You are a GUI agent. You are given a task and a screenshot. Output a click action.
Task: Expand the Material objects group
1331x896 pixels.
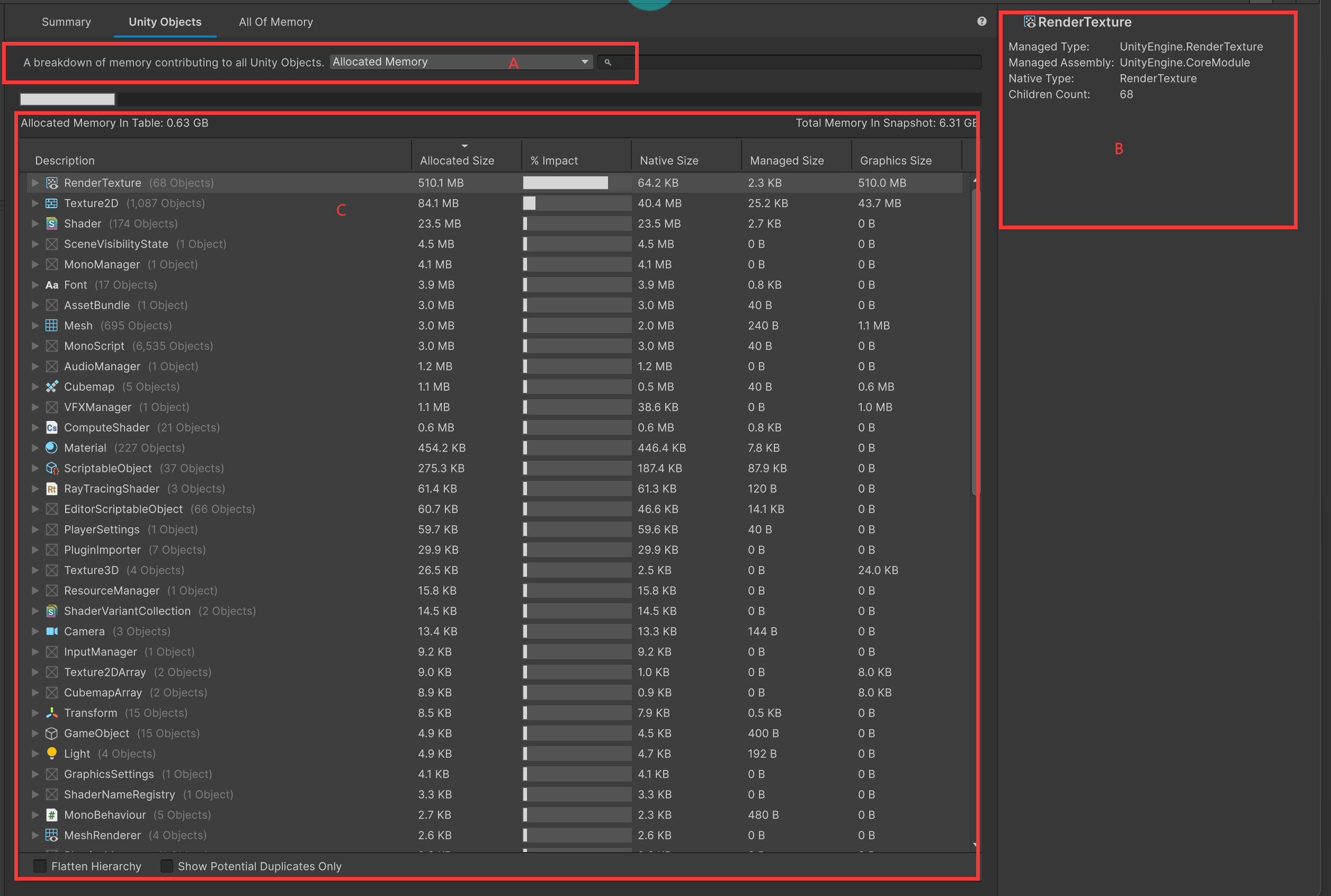coord(35,448)
